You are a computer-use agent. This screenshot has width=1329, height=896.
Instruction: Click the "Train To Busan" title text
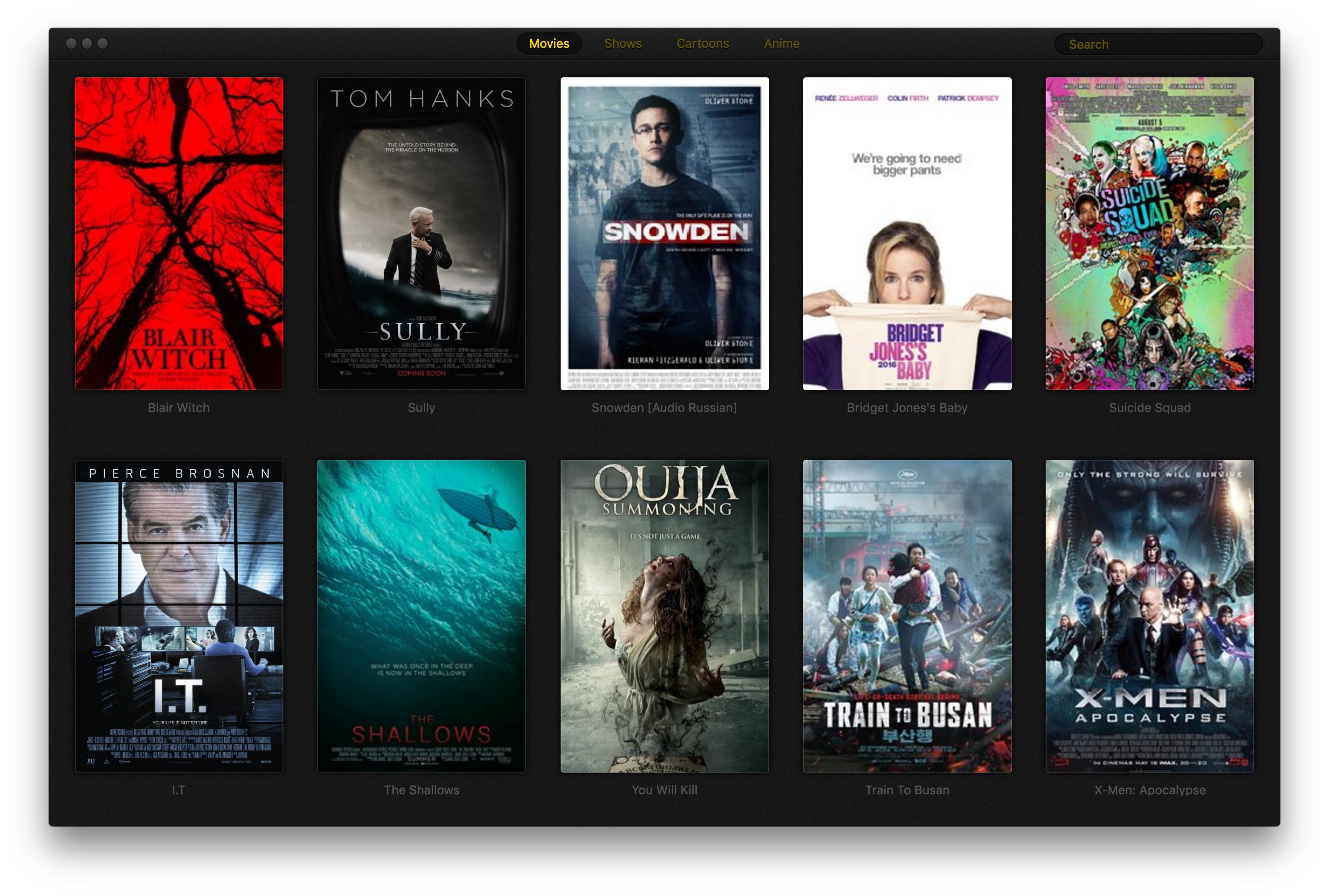(x=907, y=790)
